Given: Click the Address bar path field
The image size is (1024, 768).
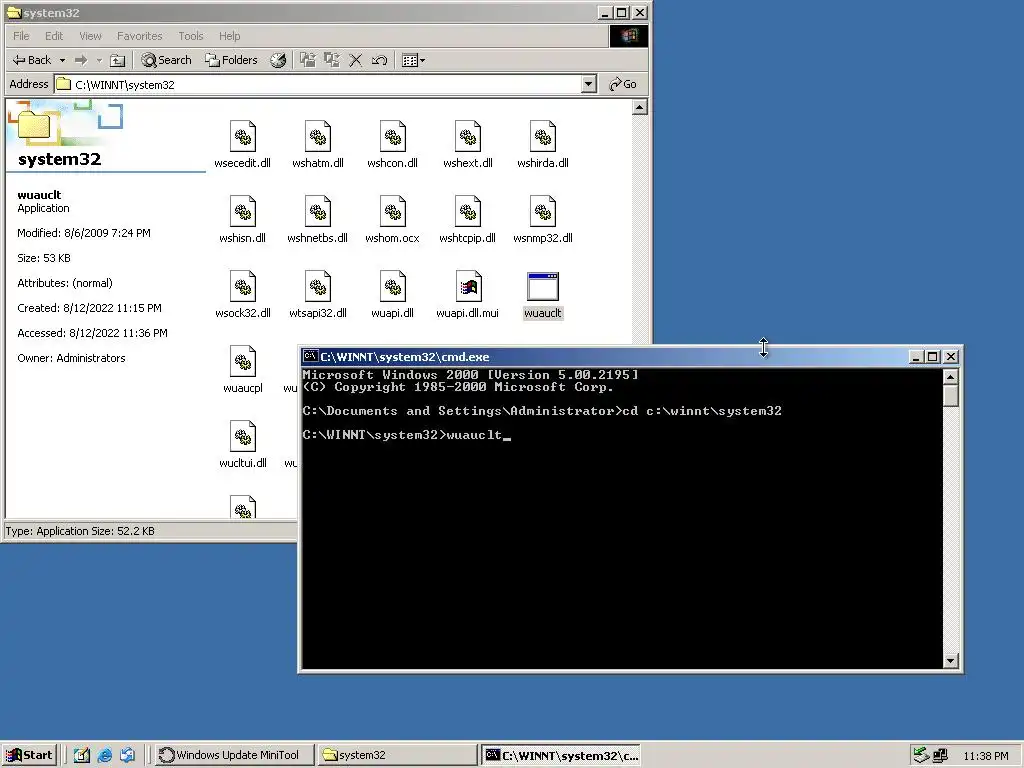Looking at the screenshot, I should click(x=318, y=84).
